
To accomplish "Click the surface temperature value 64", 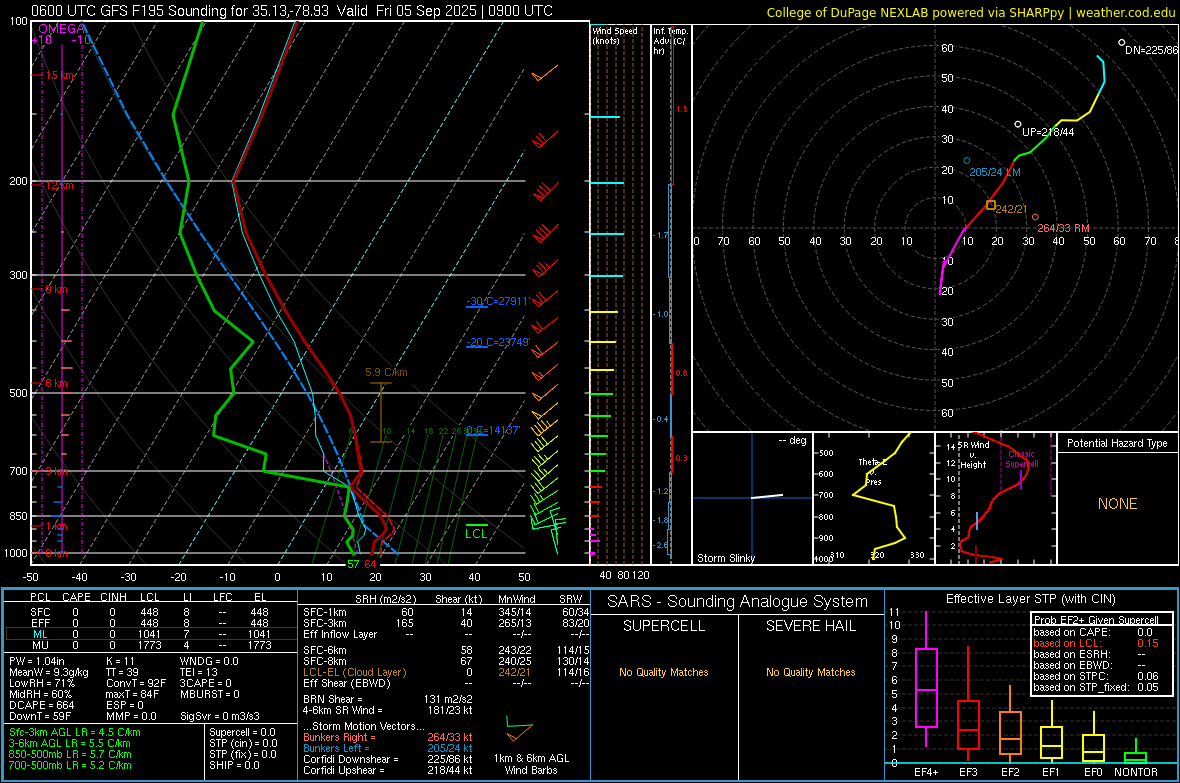I will pos(370,564).
